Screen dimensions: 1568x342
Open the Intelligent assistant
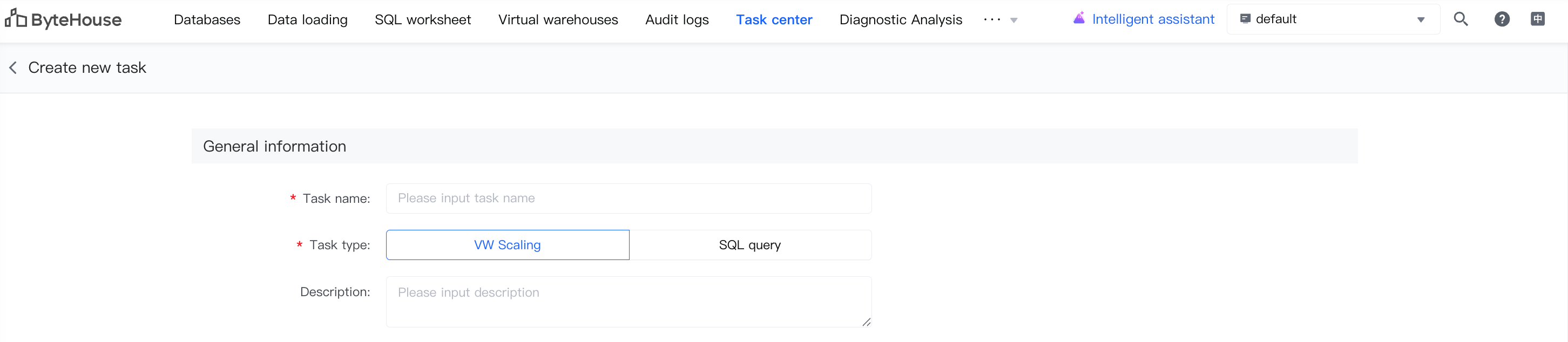[1143, 19]
